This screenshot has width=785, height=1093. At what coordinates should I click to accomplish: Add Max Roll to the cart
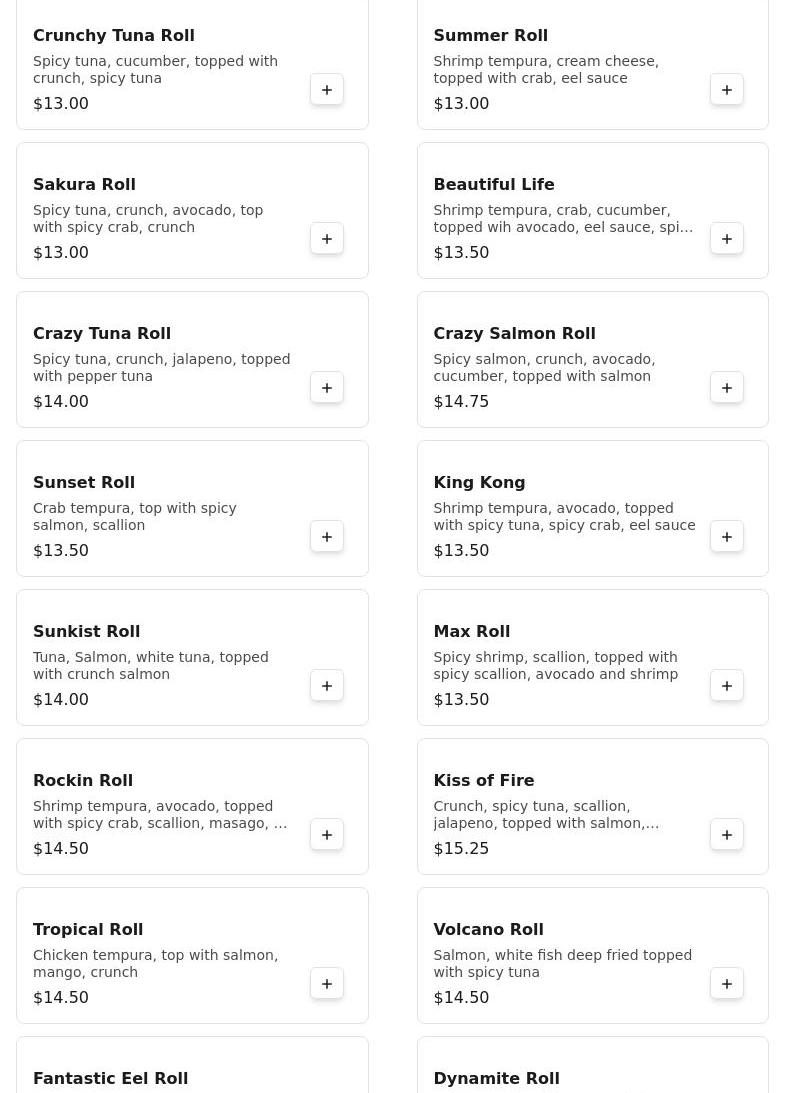[727, 686]
